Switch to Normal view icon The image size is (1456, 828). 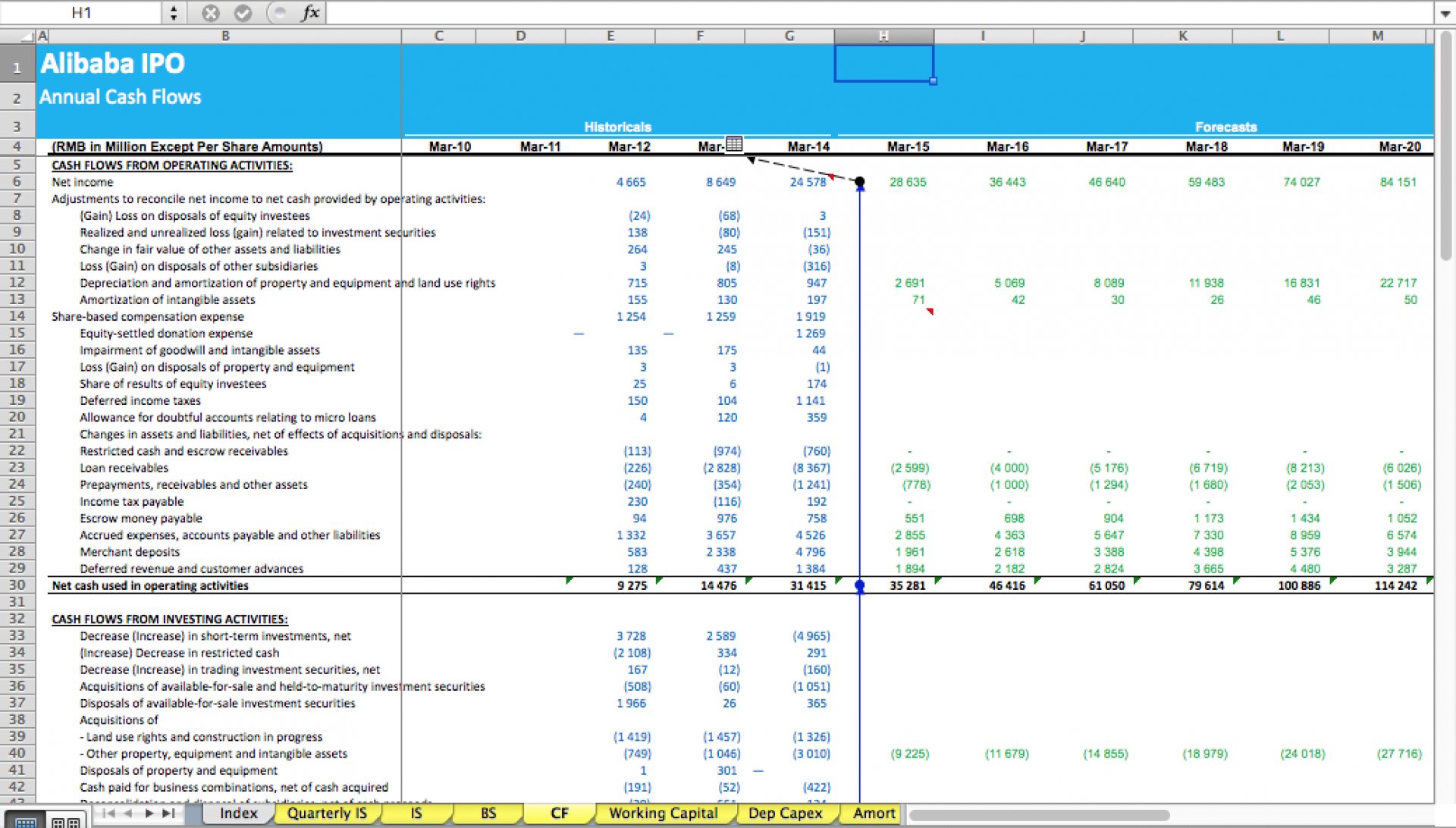click(25, 821)
